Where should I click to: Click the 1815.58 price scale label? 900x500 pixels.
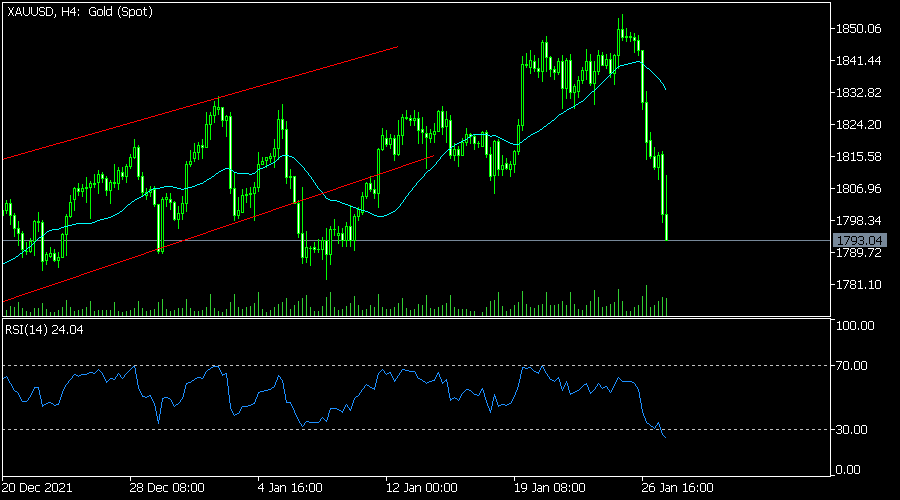(858, 157)
